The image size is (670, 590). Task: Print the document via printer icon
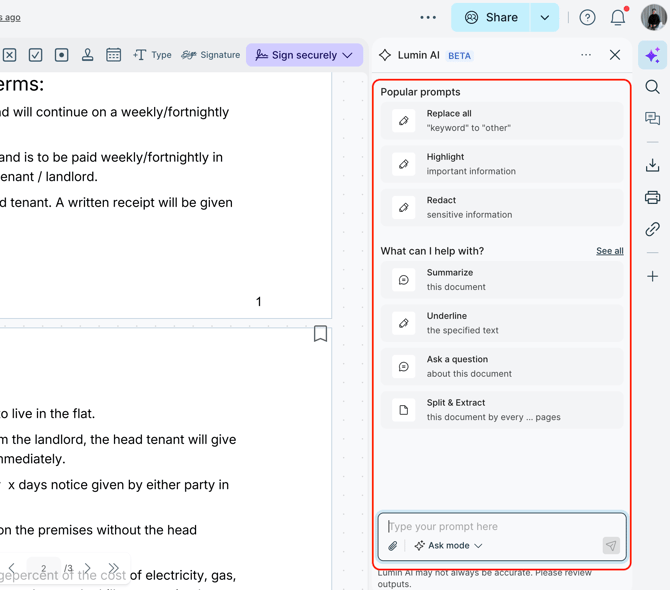[x=652, y=197]
